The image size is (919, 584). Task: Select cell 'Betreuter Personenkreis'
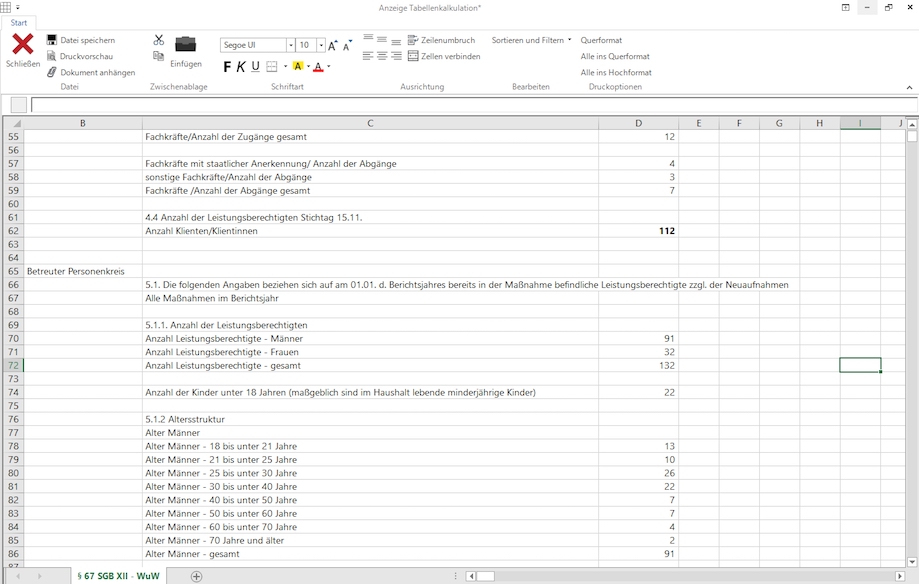tap(83, 271)
